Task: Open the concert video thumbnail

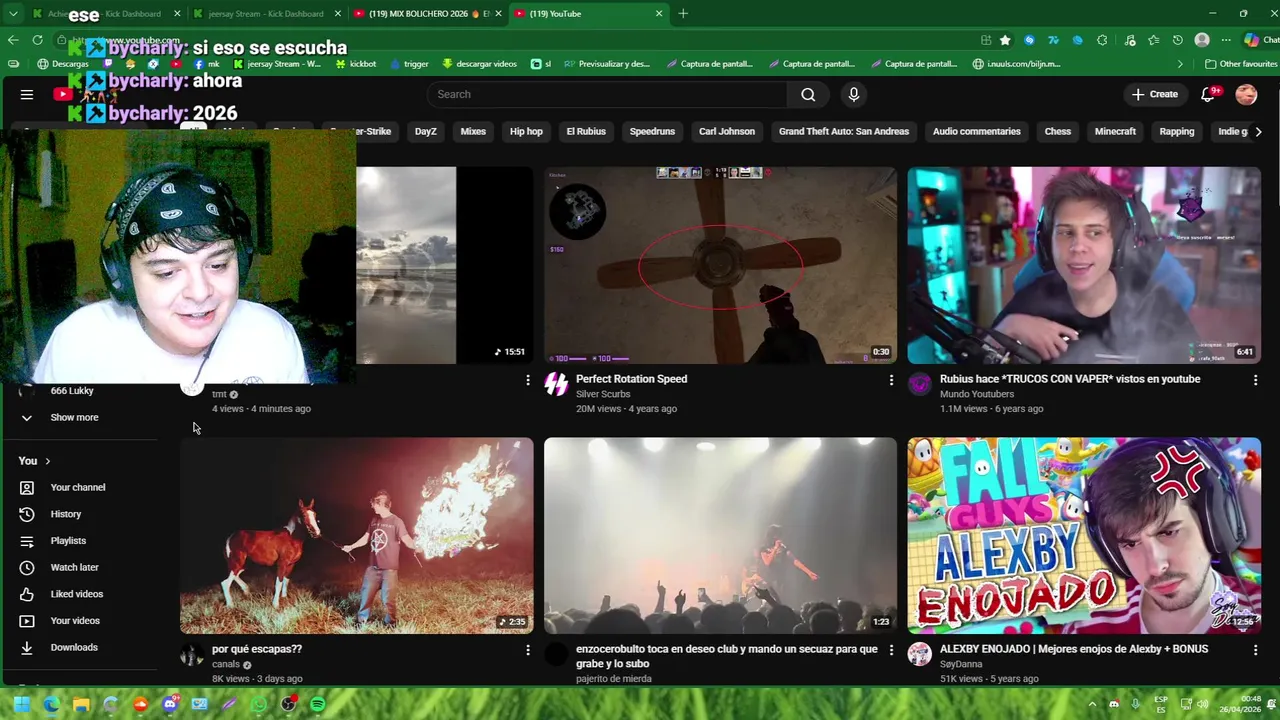Action: (720, 535)
